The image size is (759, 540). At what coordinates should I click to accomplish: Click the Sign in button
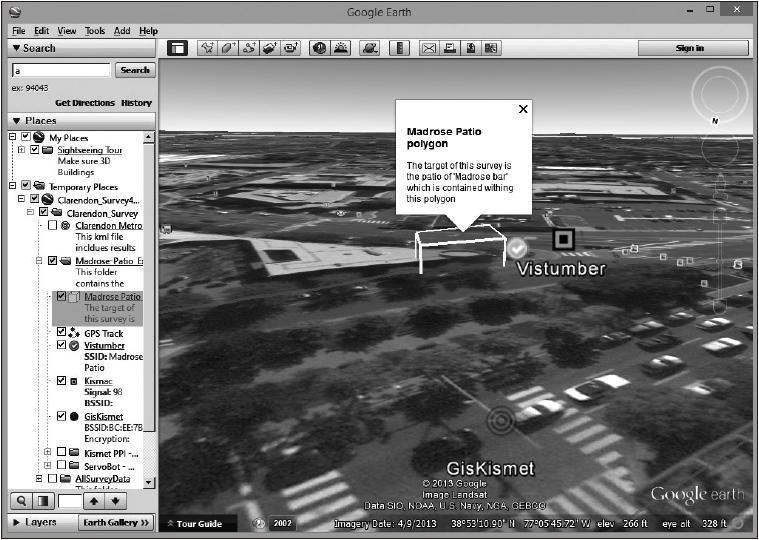point(692,48)
